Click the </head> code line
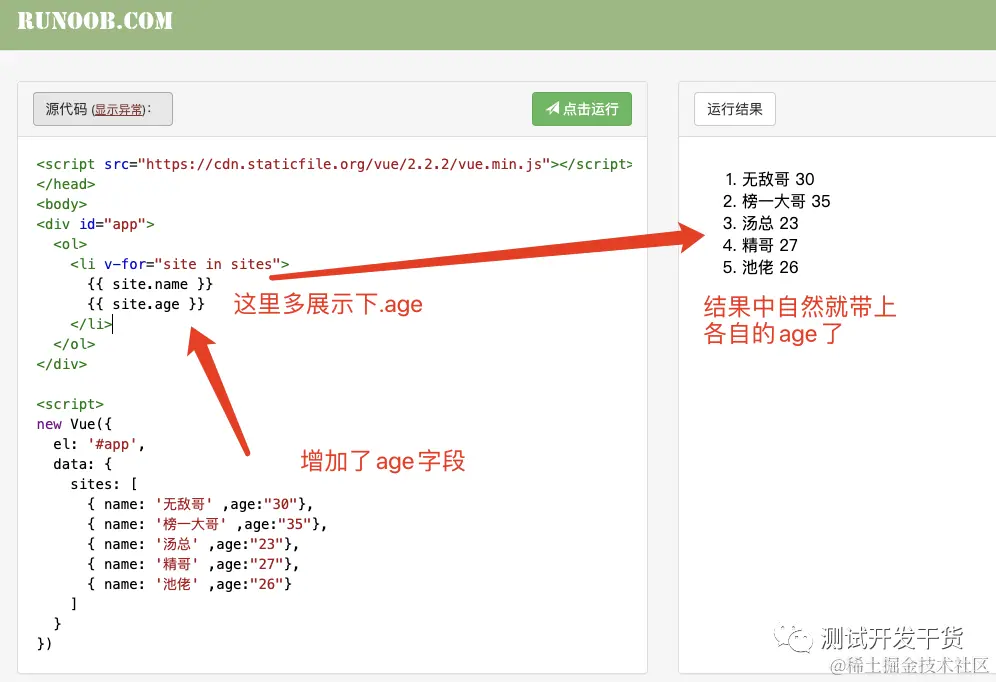The width and height of the screenshot is (996, 682). pos(66,184)
